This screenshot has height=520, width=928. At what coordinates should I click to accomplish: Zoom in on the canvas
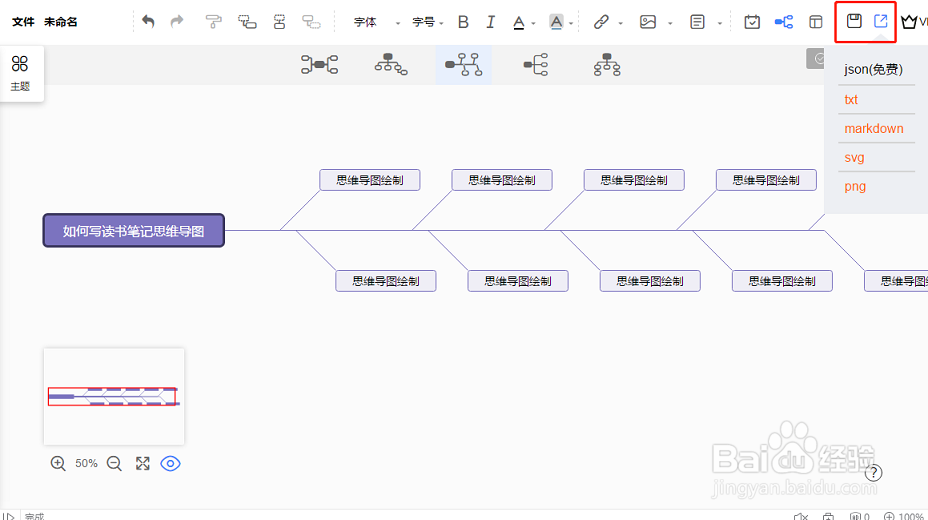[58, 463]
